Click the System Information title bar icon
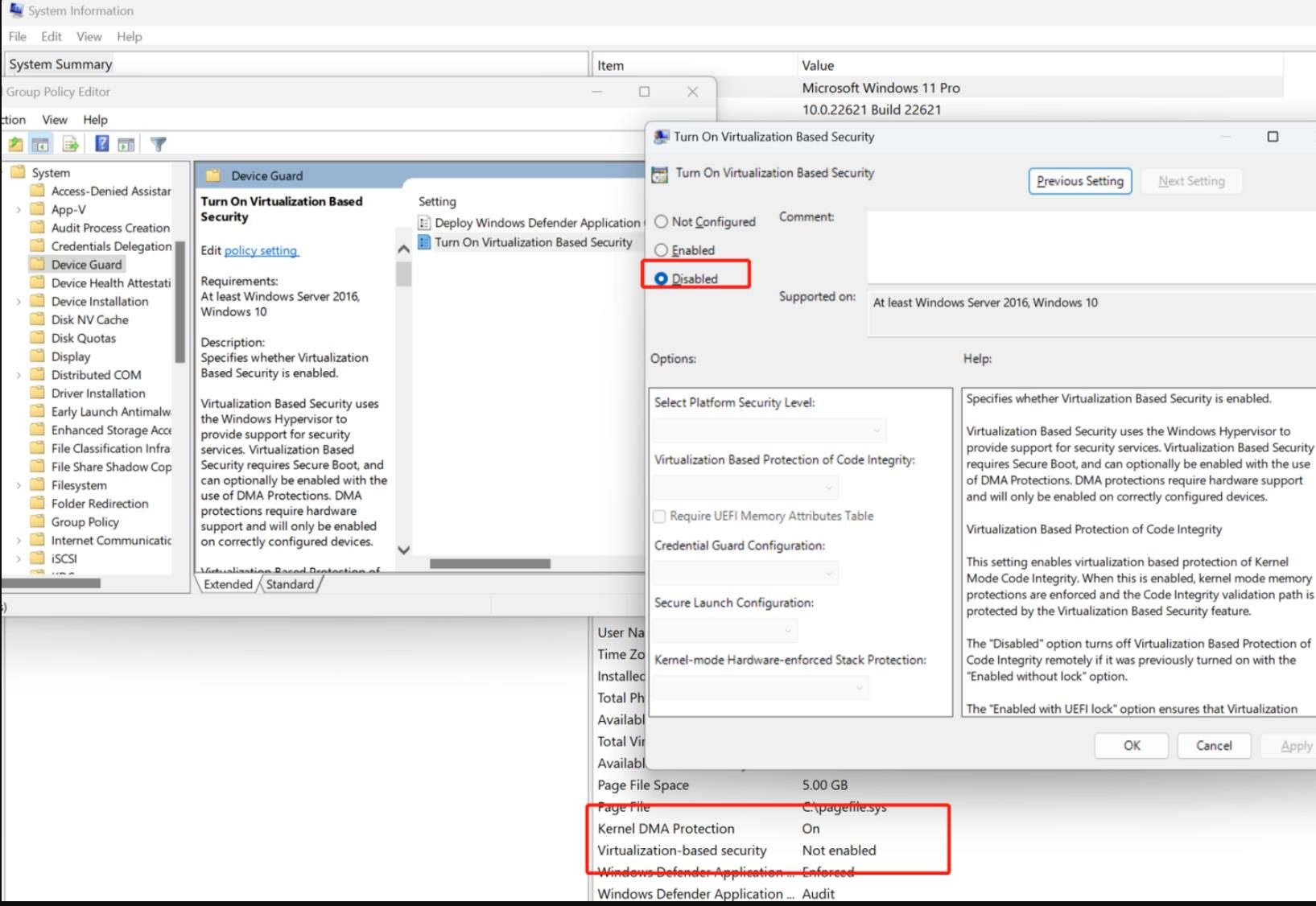 (x=16, y=10)
